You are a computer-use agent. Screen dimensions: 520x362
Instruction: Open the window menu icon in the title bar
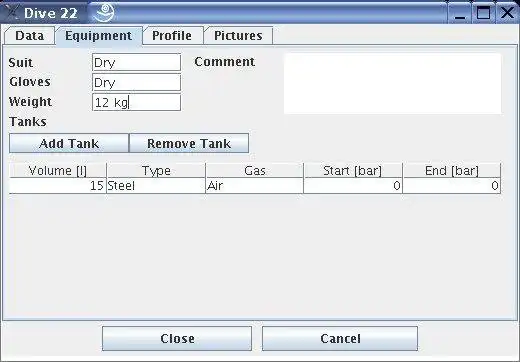click(12, 13)
